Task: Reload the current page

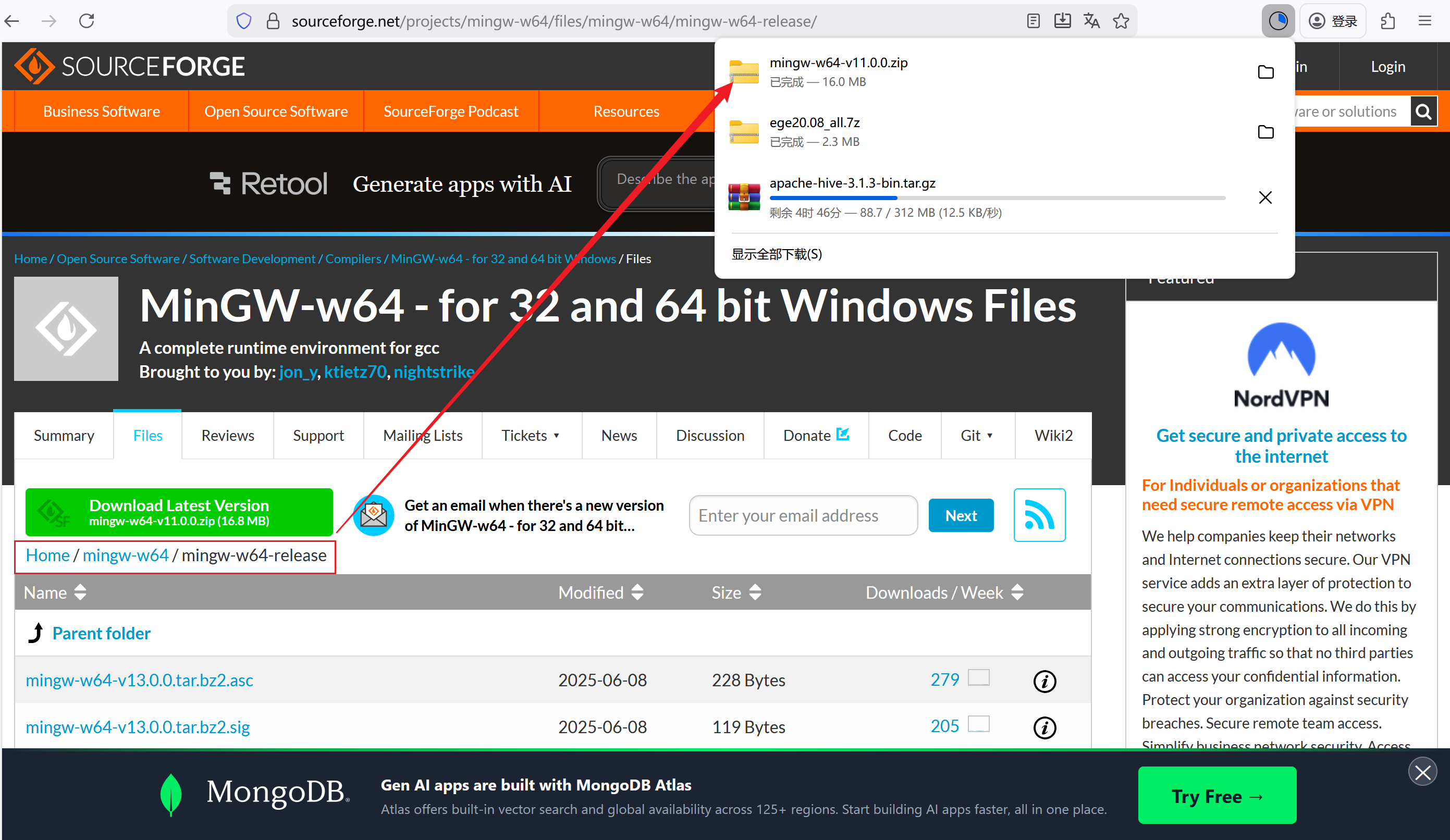Action: 87,21
